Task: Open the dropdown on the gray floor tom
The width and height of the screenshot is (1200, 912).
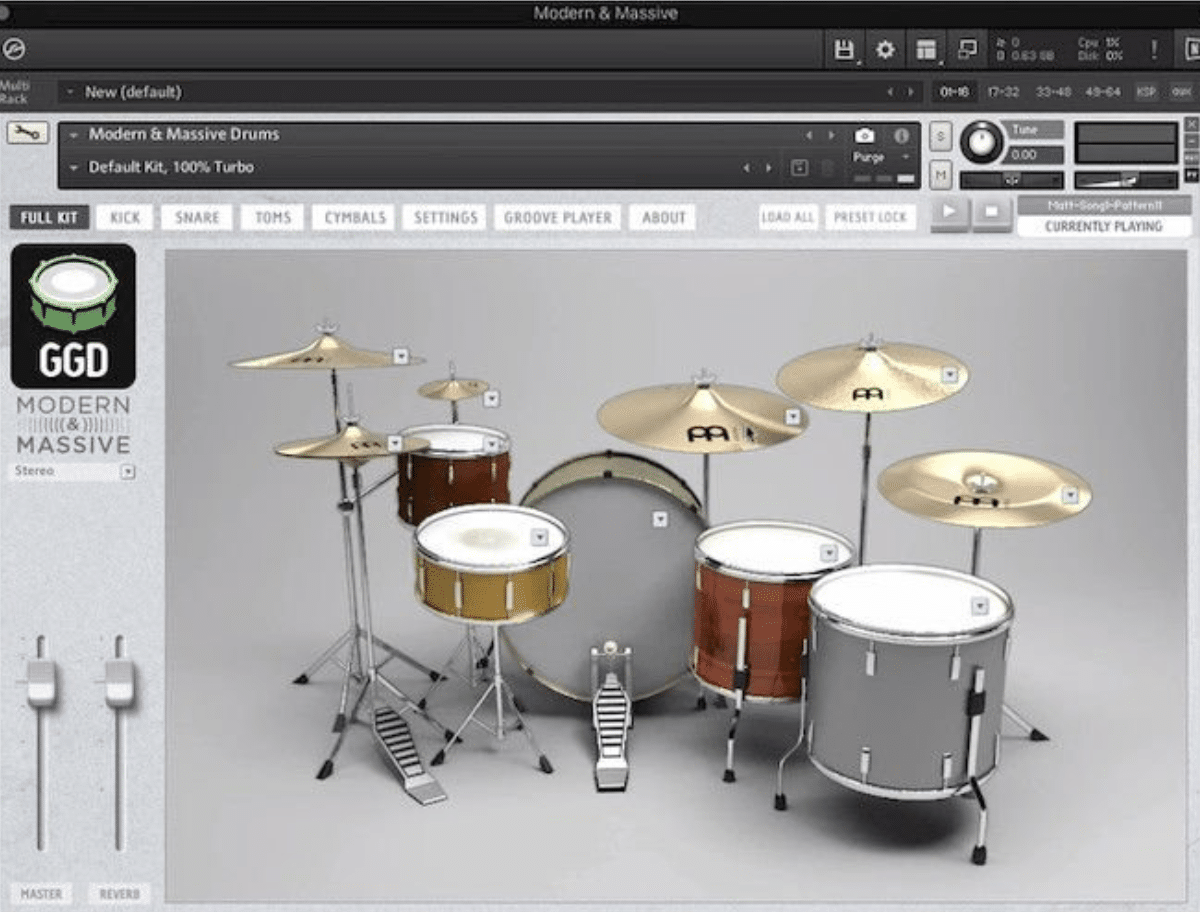Action: click(x=980, y=606)
